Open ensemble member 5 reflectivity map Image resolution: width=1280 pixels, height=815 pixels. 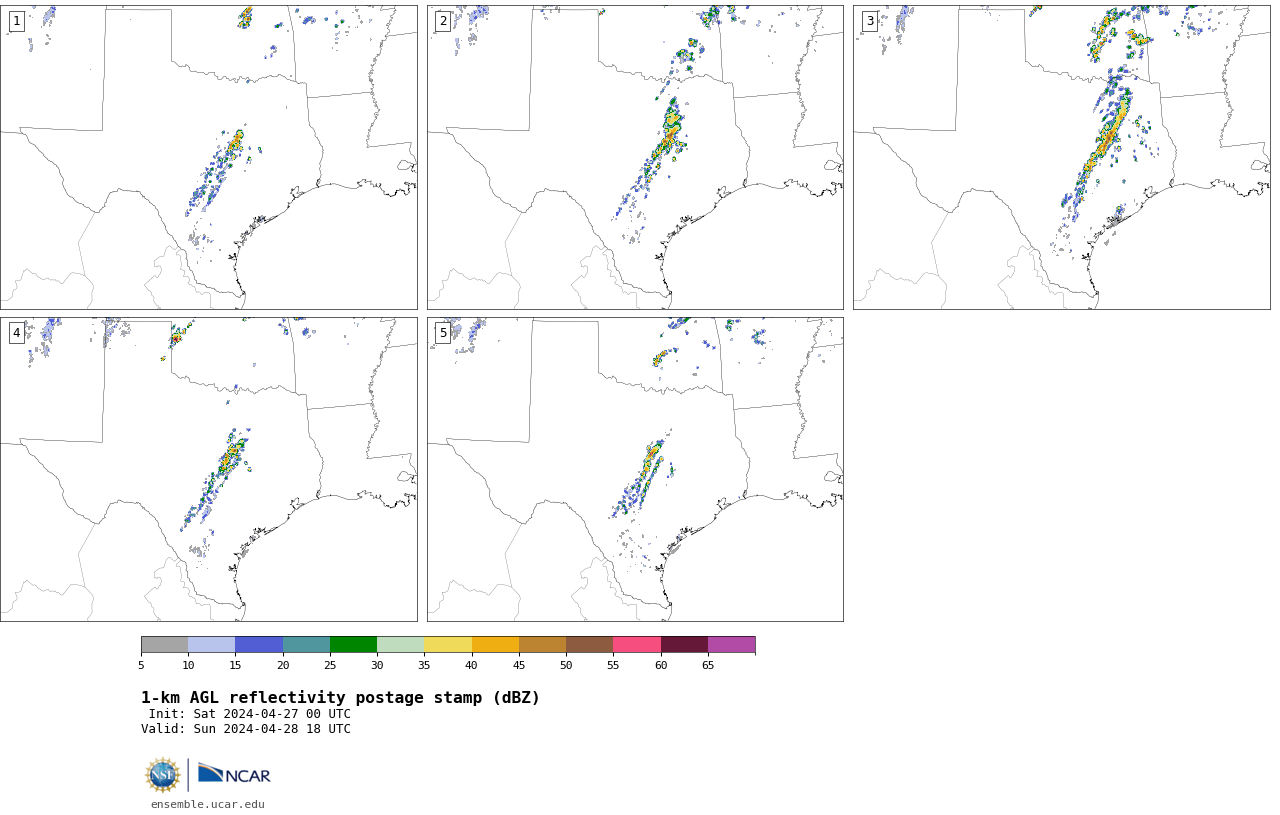(x=635, y=469)
